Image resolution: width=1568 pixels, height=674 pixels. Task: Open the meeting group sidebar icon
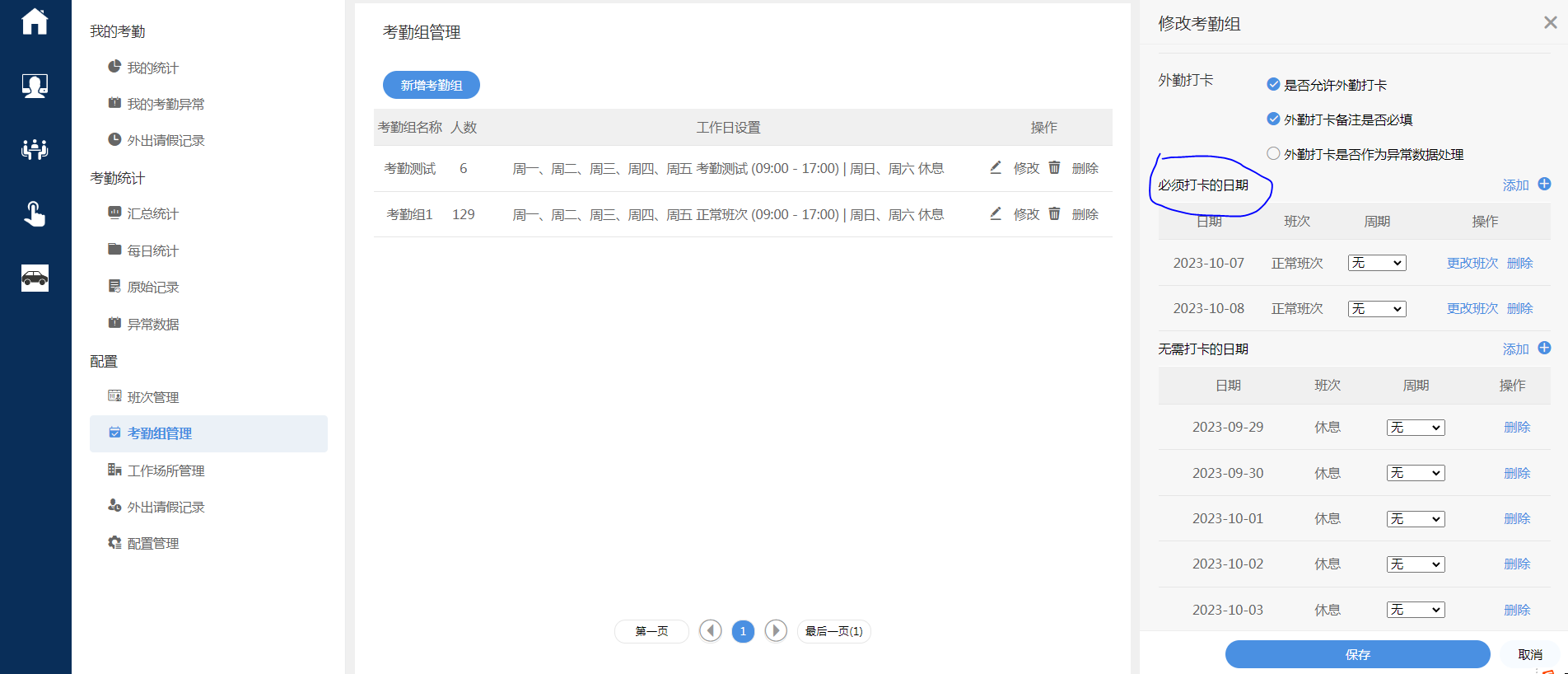(x=35, y=149)
